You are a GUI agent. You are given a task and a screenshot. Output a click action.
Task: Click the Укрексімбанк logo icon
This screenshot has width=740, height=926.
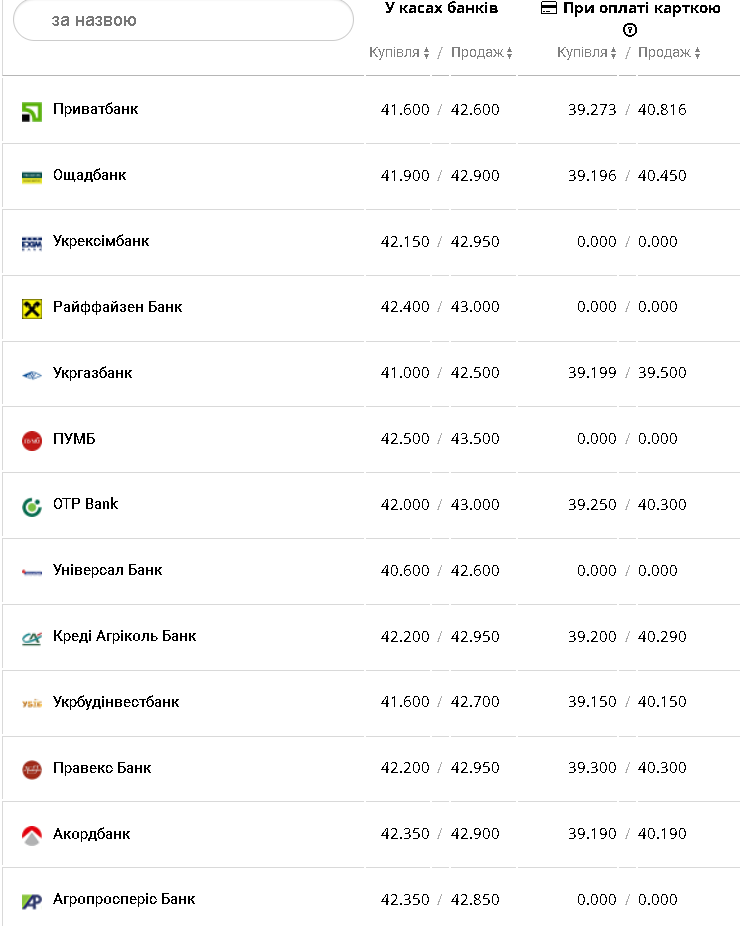[x=32, y=243]
